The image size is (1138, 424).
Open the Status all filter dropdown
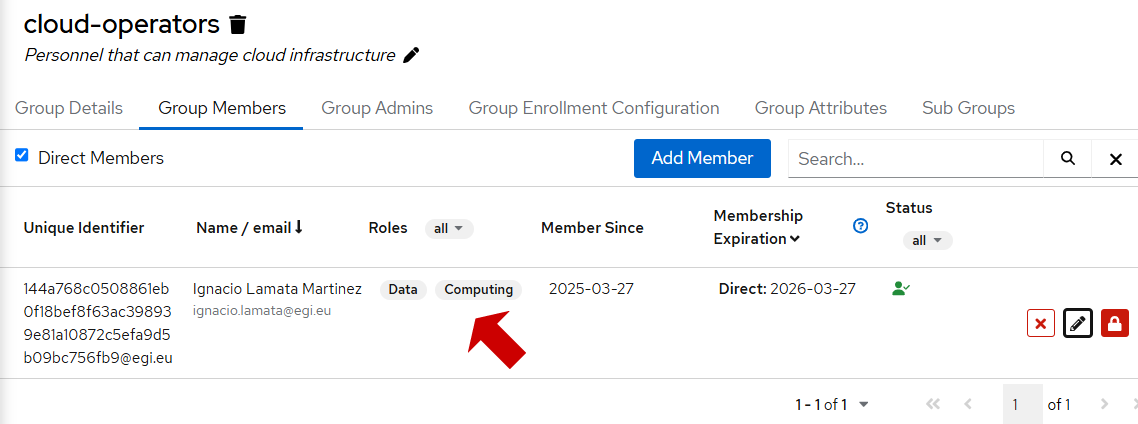928,240
